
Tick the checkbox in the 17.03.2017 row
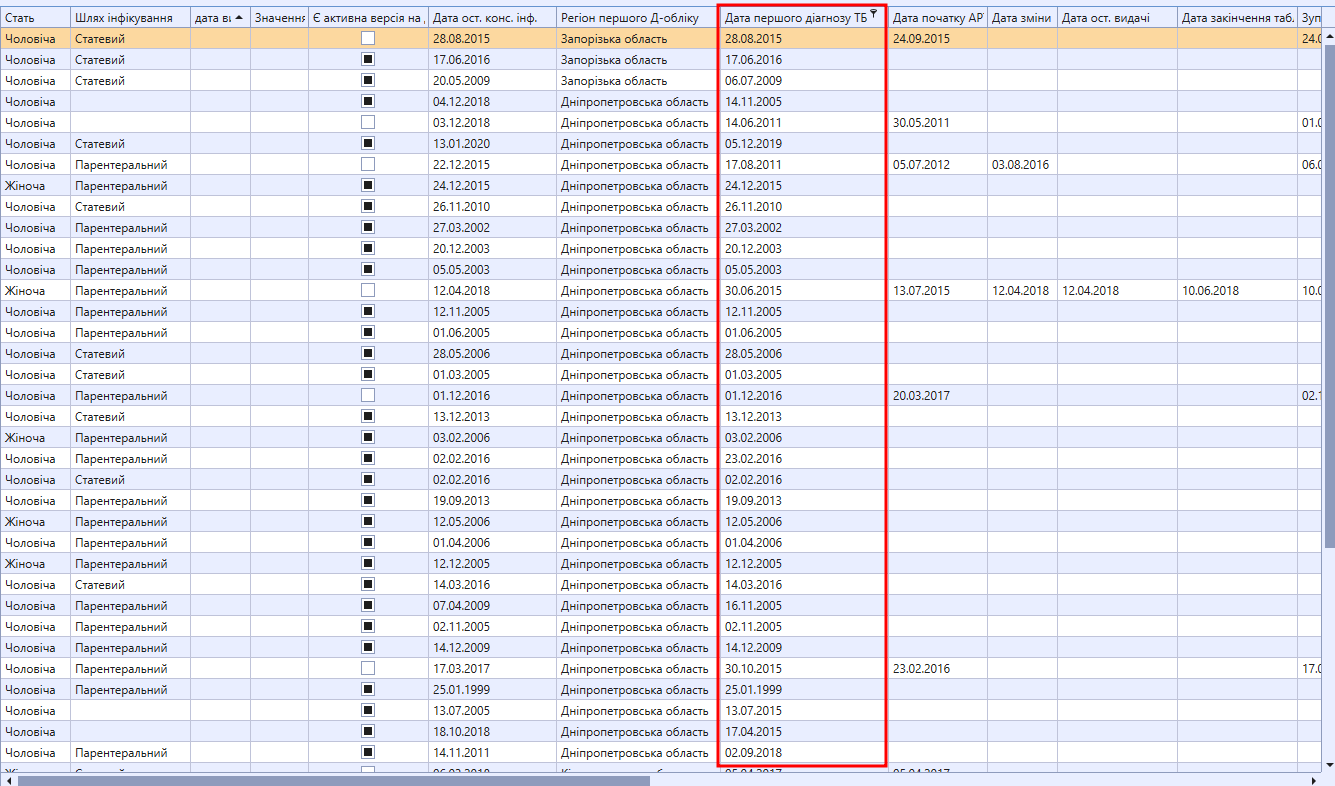pos(368,668)
